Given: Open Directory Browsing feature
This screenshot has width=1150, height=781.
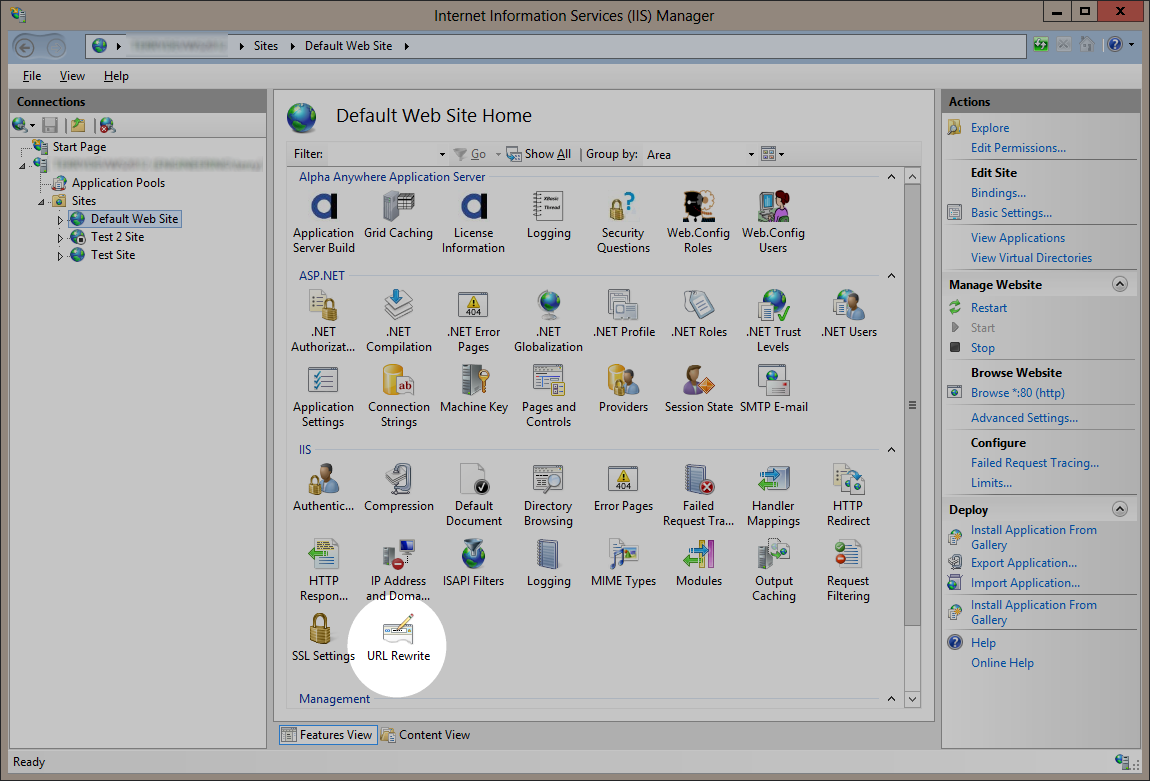Looking at the screenshot, I should (548, 495).
